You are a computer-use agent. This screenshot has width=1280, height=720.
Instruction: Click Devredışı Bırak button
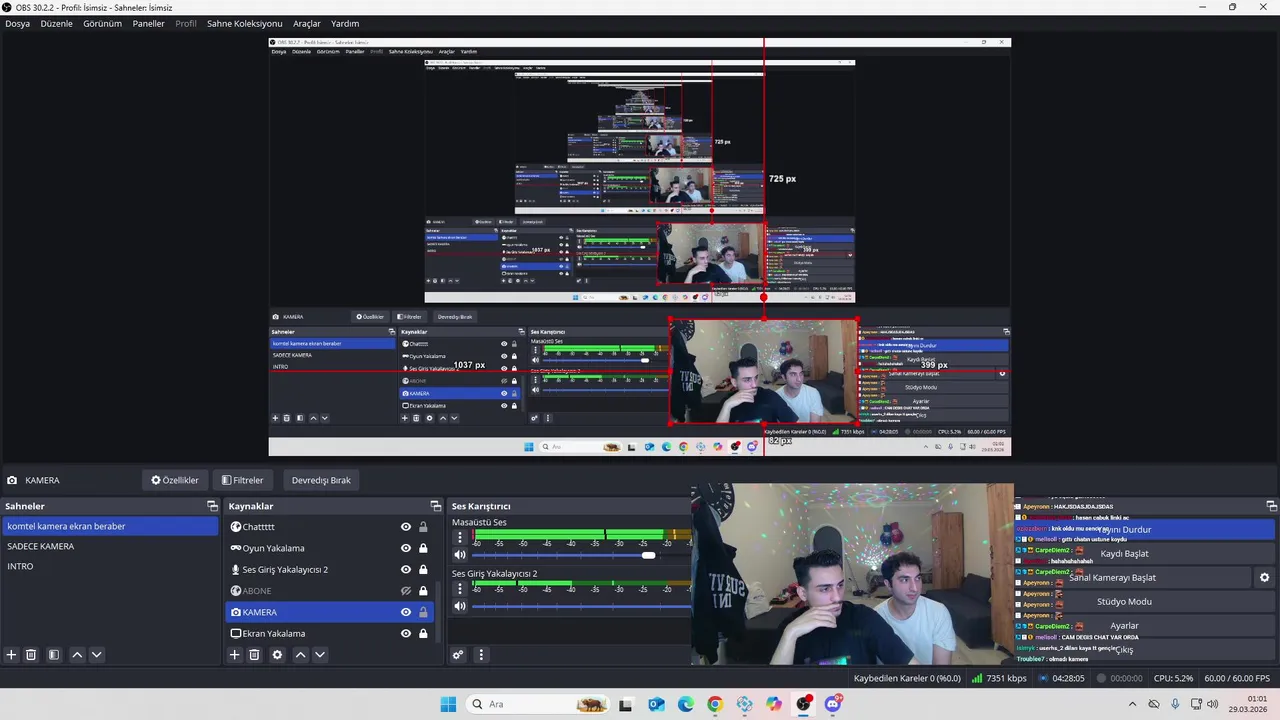(321, 480)
